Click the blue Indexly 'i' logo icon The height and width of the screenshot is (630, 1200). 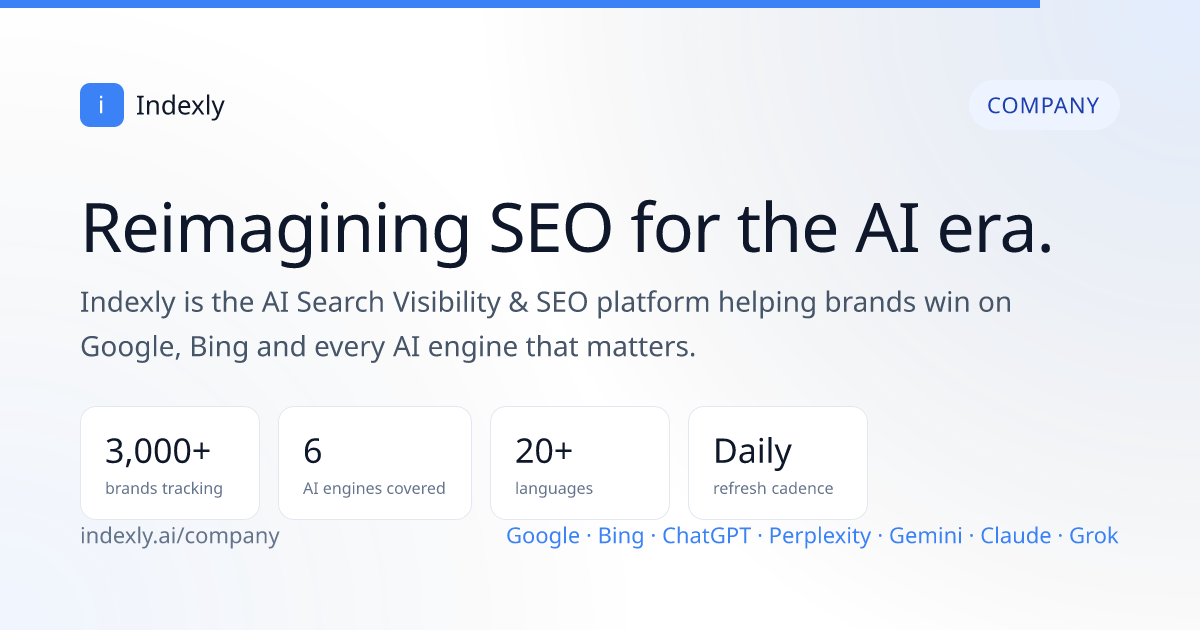coord(102,105)
